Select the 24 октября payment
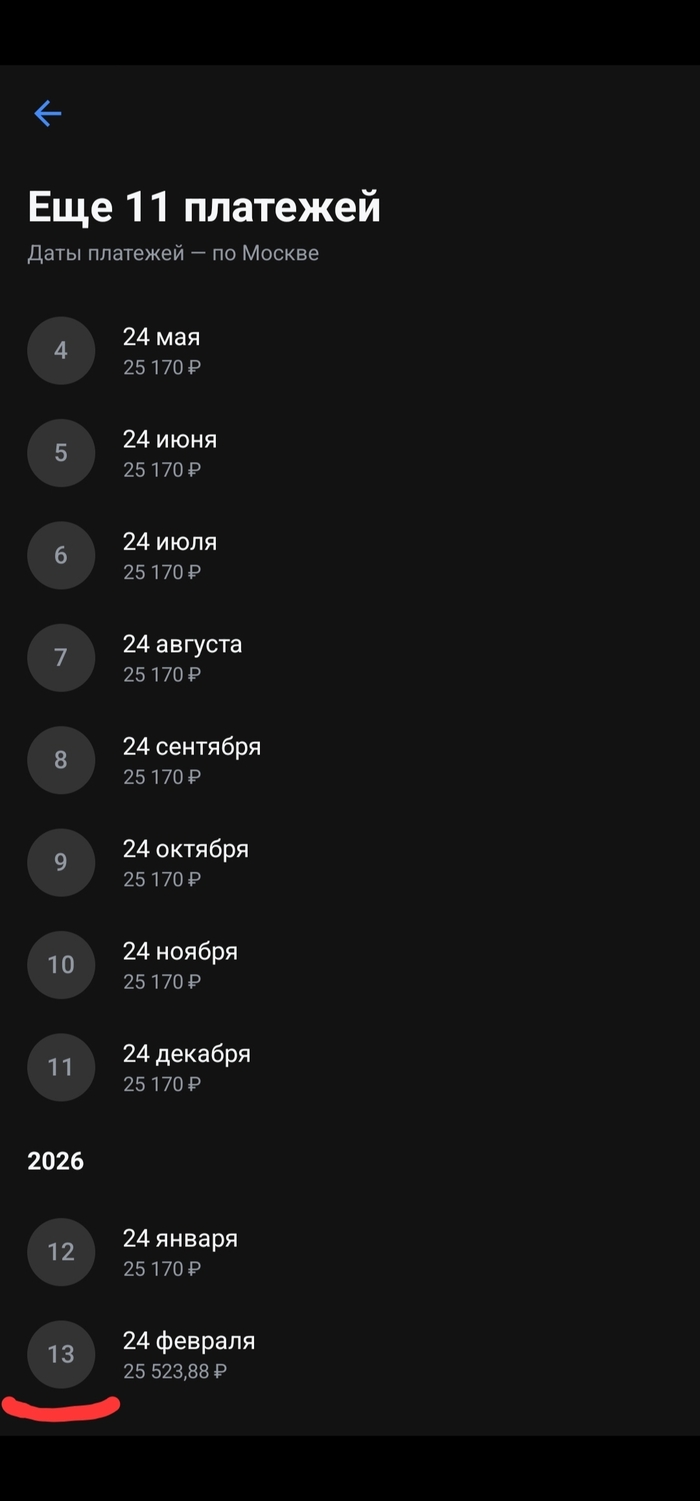Screen dimensions: 700x1501 click(x=186, y=862)
